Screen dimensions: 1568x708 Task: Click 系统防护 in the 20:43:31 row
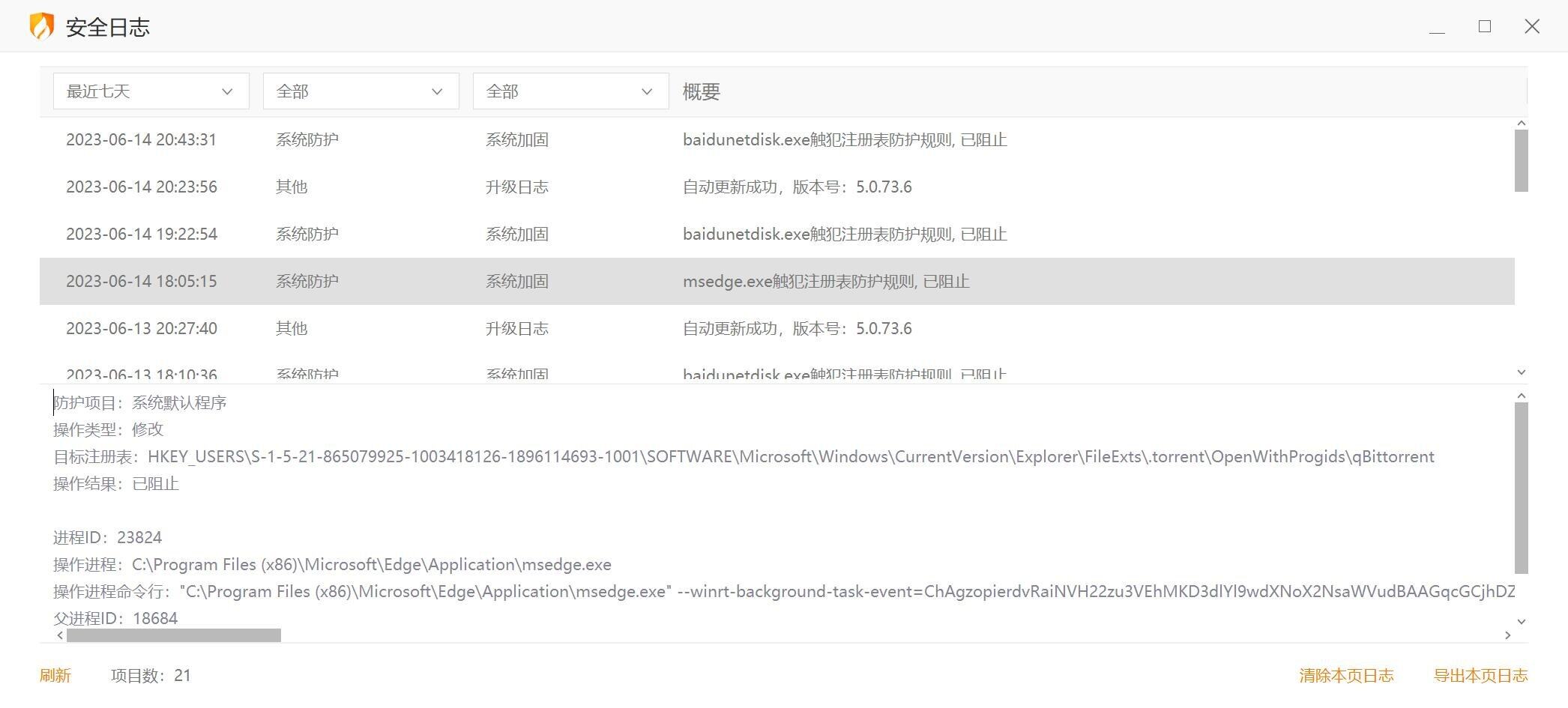(307, 140)
